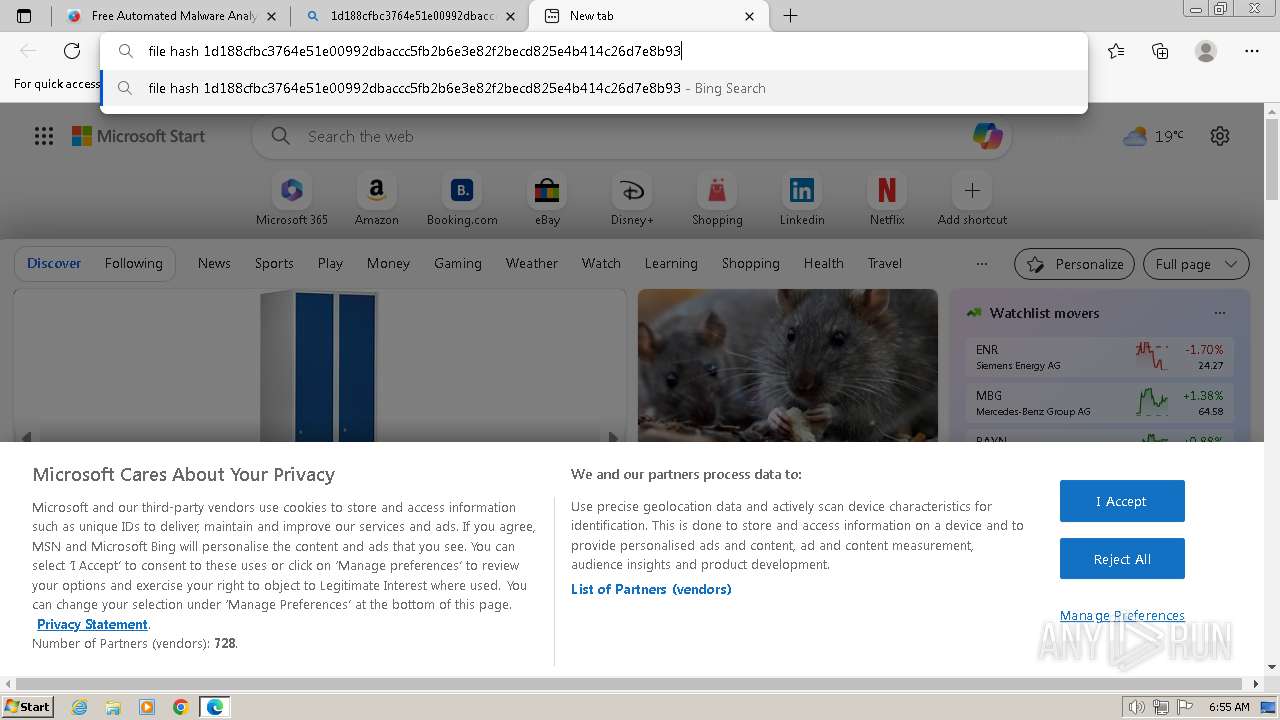Open the Netflix shortcut
The image size is (1280, 720).
887,200
